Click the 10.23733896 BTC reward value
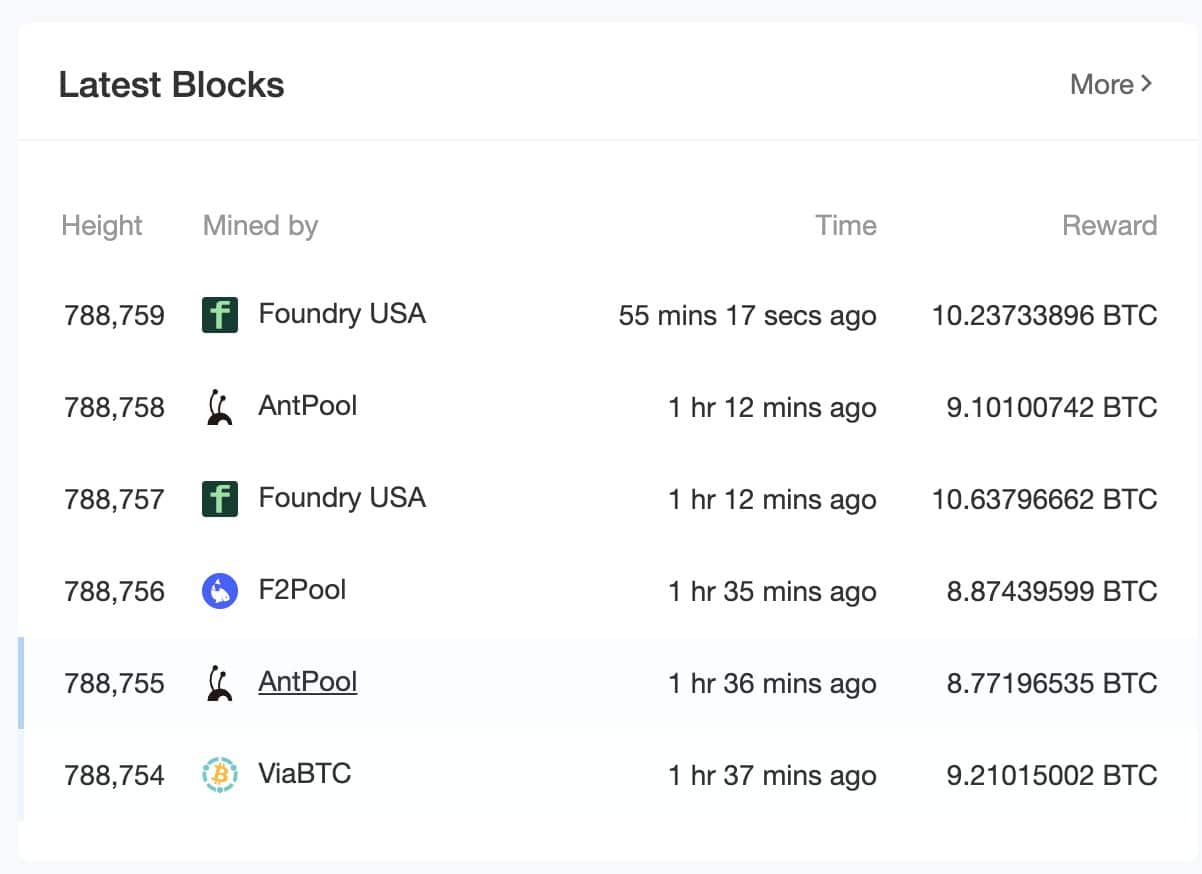The height and width of the screenshot is (874, 1202). tap(1044, 316)
